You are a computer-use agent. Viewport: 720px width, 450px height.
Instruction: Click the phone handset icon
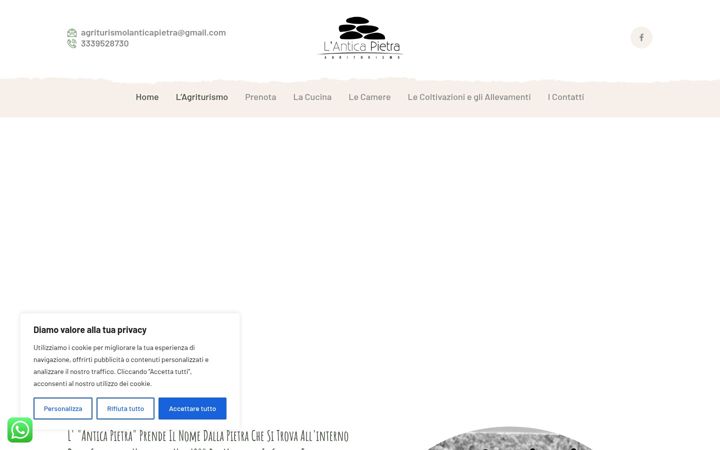point(72,44)
